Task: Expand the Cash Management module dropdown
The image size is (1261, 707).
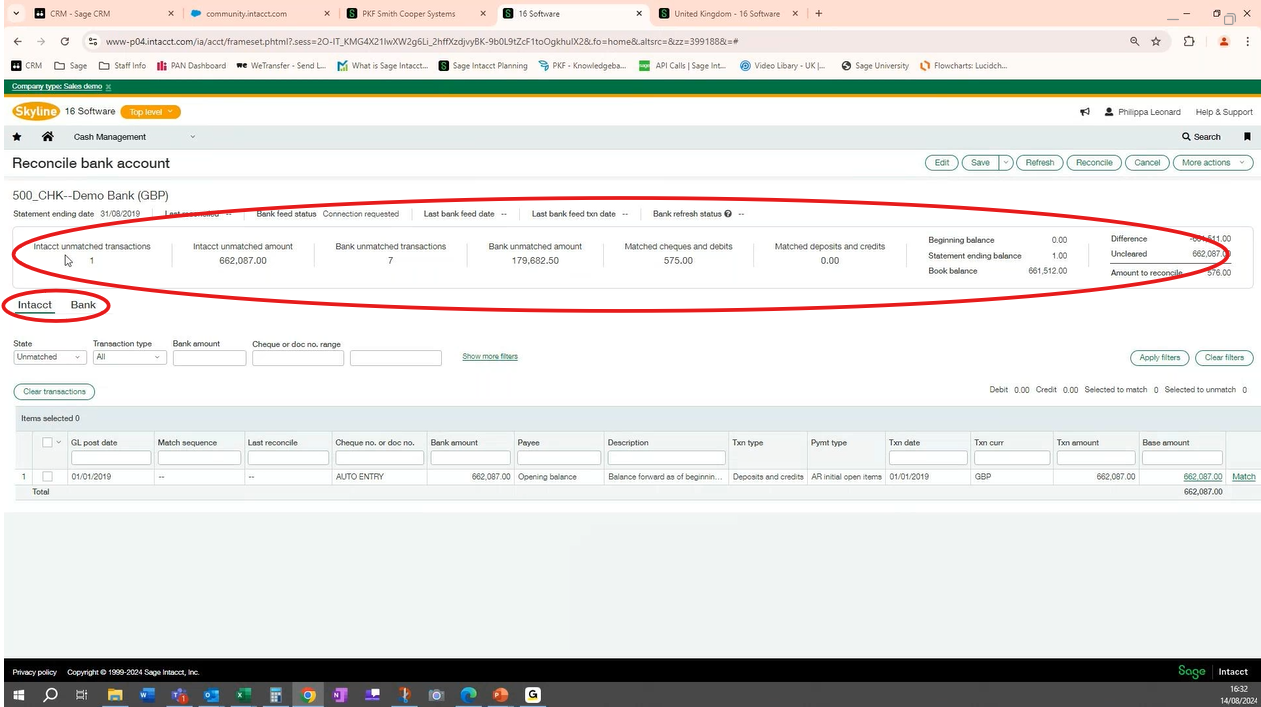Action: [193, 137]
